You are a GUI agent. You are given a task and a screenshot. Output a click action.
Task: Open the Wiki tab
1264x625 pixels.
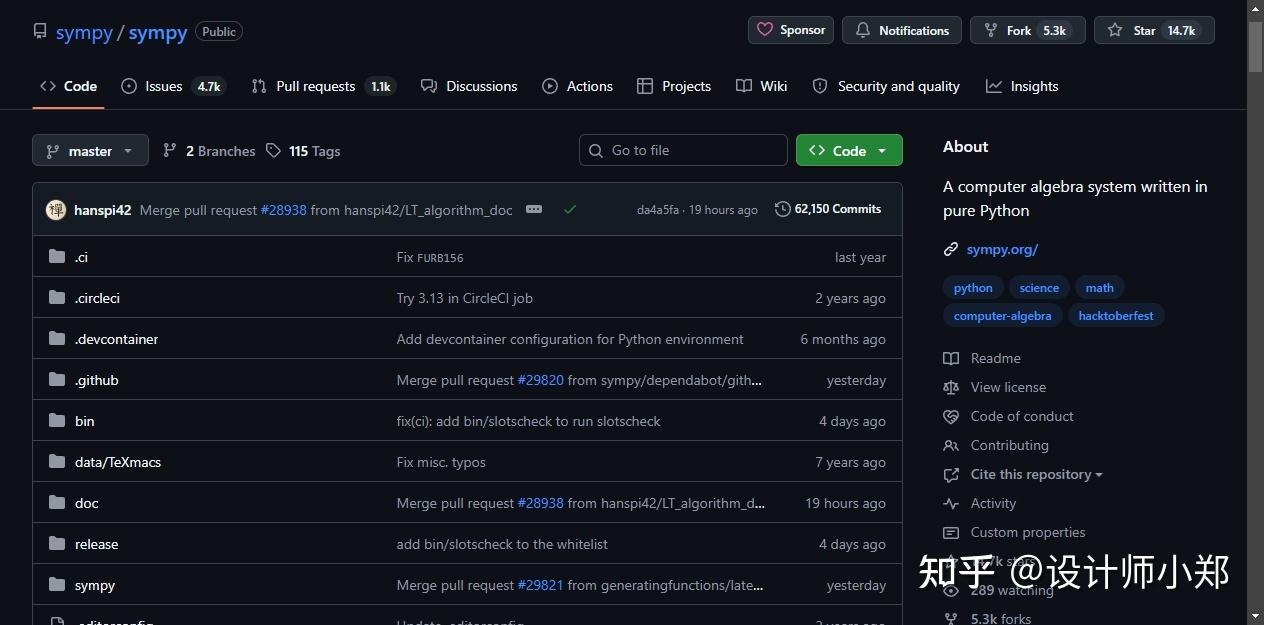pos(762,86)
